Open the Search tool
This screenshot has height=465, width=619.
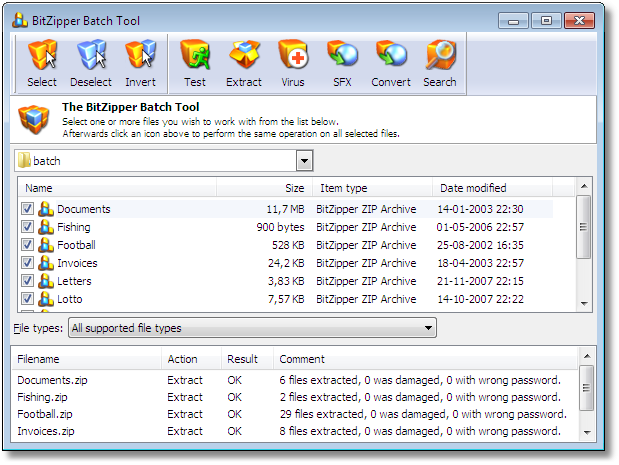(x=439, y=63)
